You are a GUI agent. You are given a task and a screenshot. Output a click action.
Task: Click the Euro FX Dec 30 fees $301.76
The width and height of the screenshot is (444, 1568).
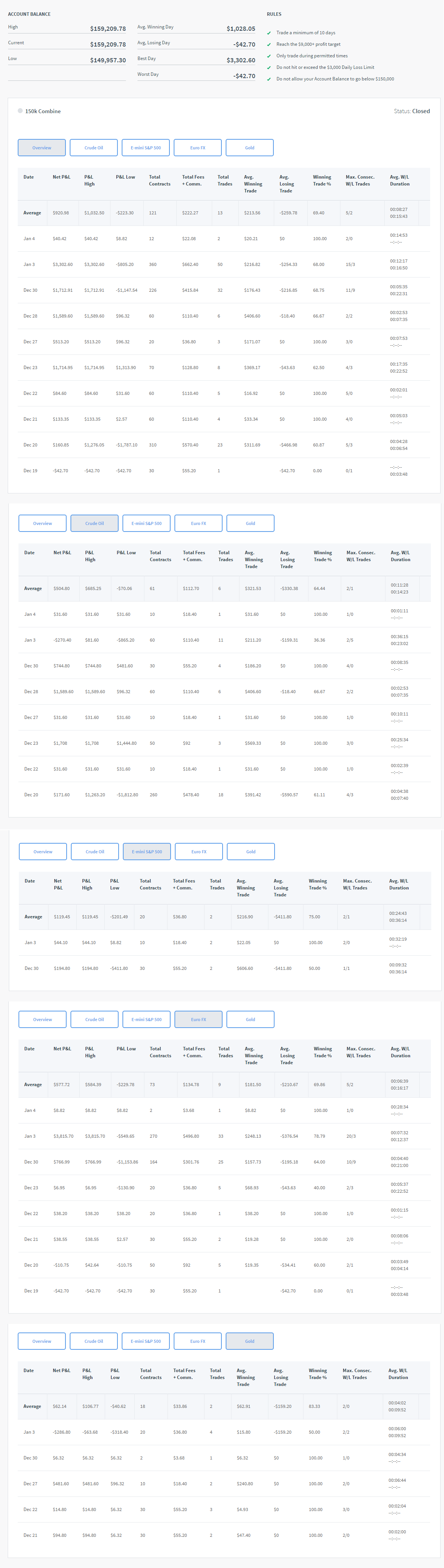191,1162
